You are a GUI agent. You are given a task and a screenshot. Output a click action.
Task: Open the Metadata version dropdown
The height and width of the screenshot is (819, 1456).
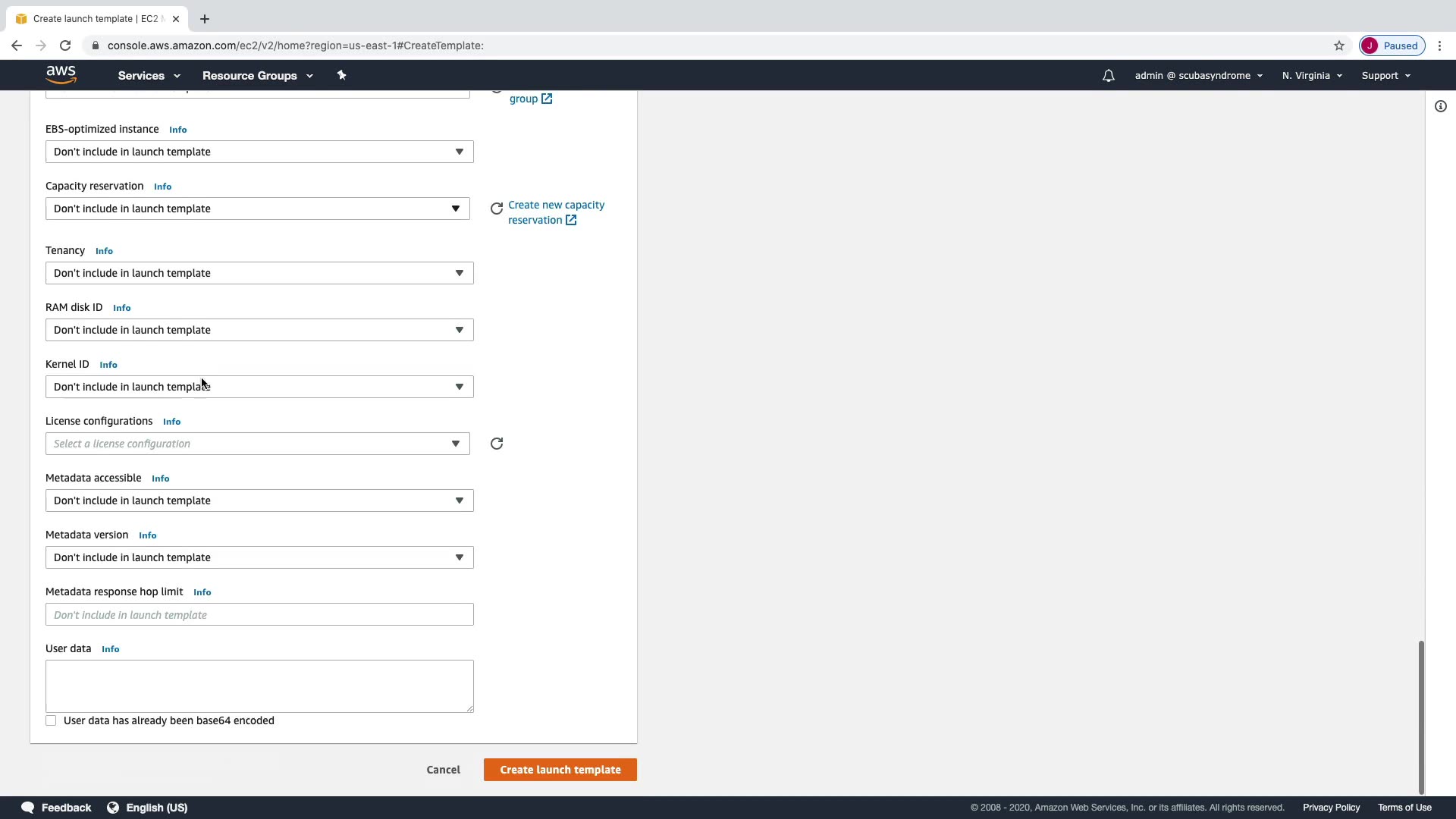click(x=259, y=557)
